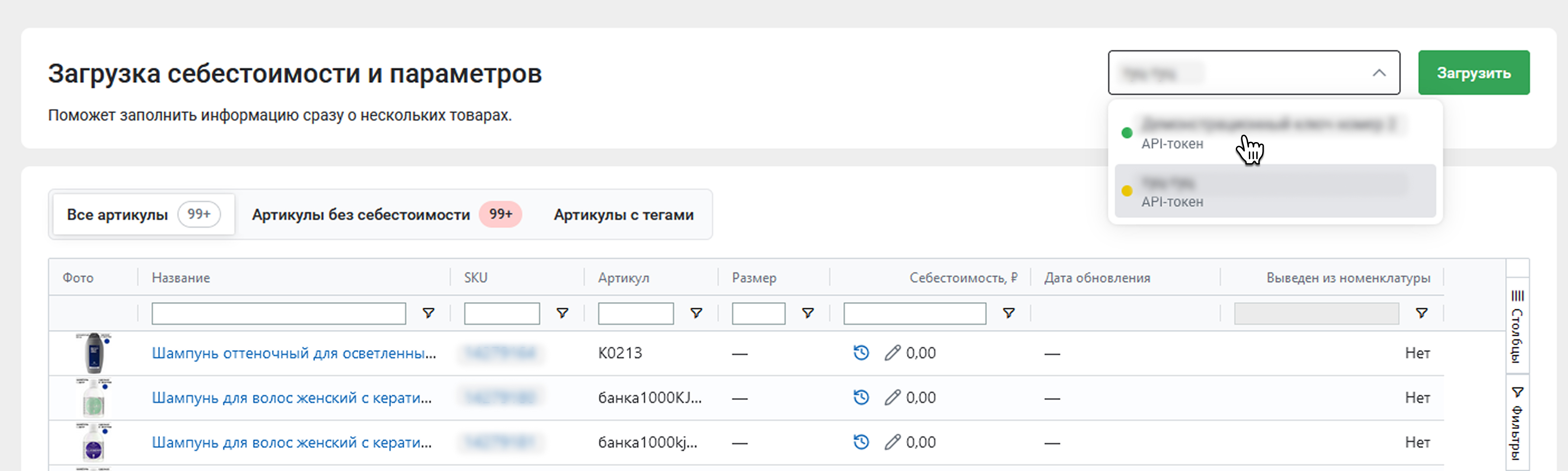Screen dimensions: 1568x471
Task: Click the green Загрузить button
Action: [x=1473, y=73]
